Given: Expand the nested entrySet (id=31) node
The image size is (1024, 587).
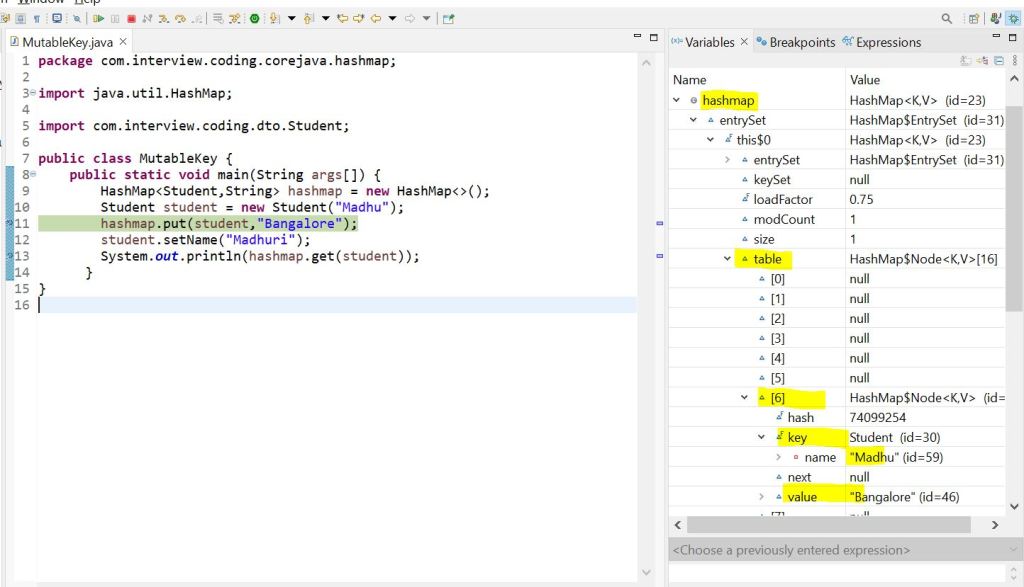Looking at the screenshot, I should point(728,160).
